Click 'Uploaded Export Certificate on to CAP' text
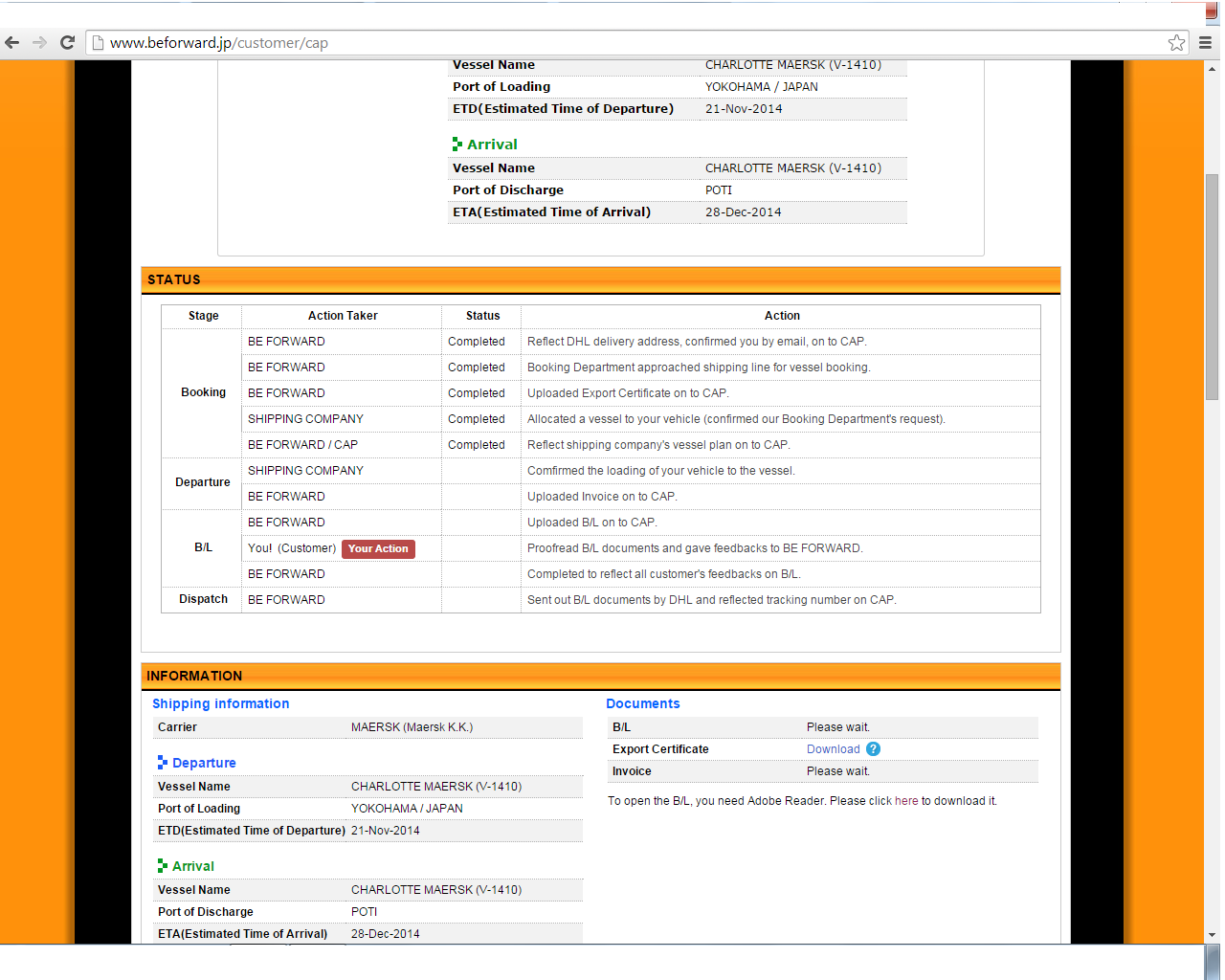Viewport: 1225px width, 980px height. click(x=628, y=393)
